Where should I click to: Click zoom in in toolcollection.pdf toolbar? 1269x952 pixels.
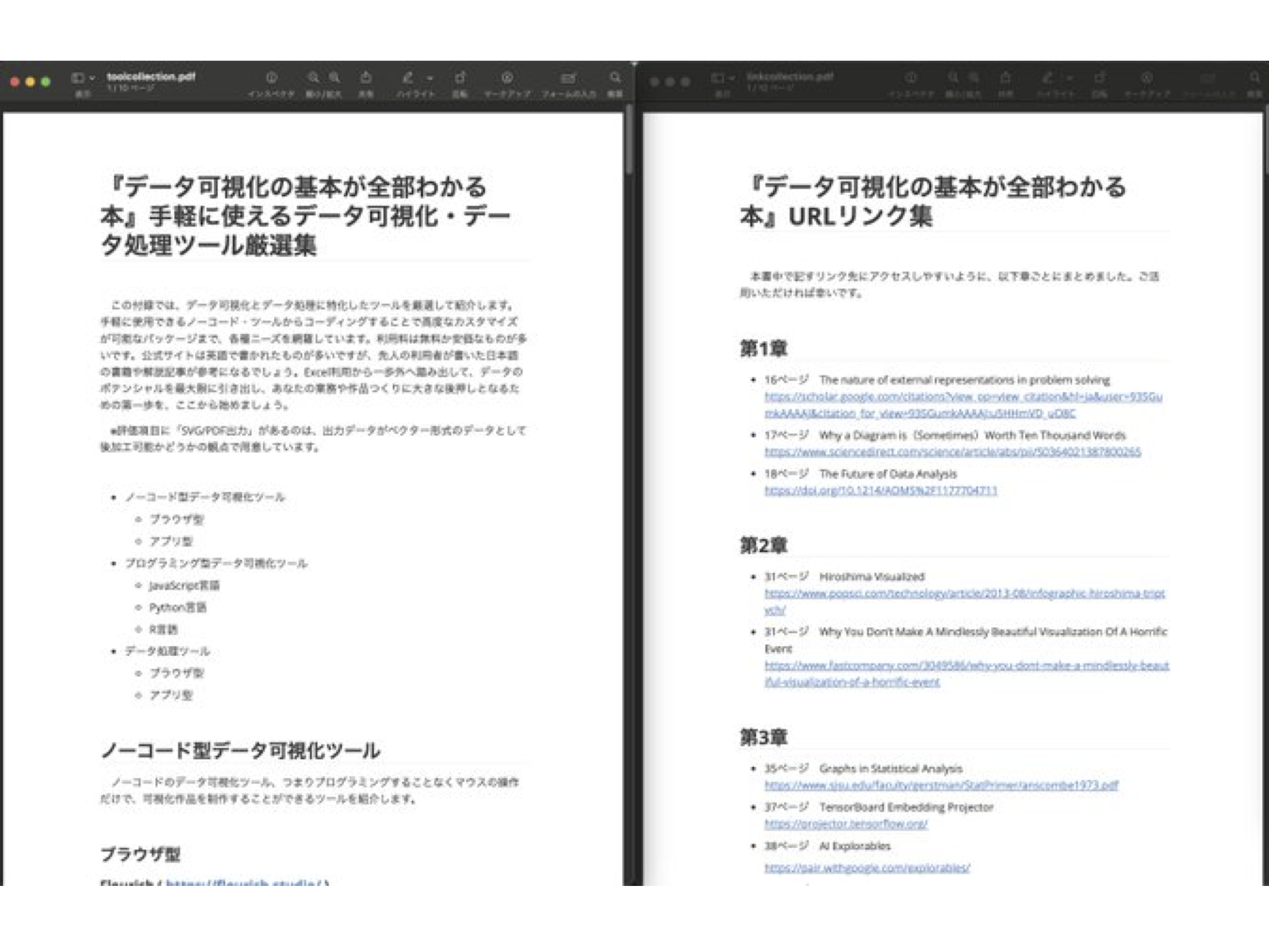(335, 78)
